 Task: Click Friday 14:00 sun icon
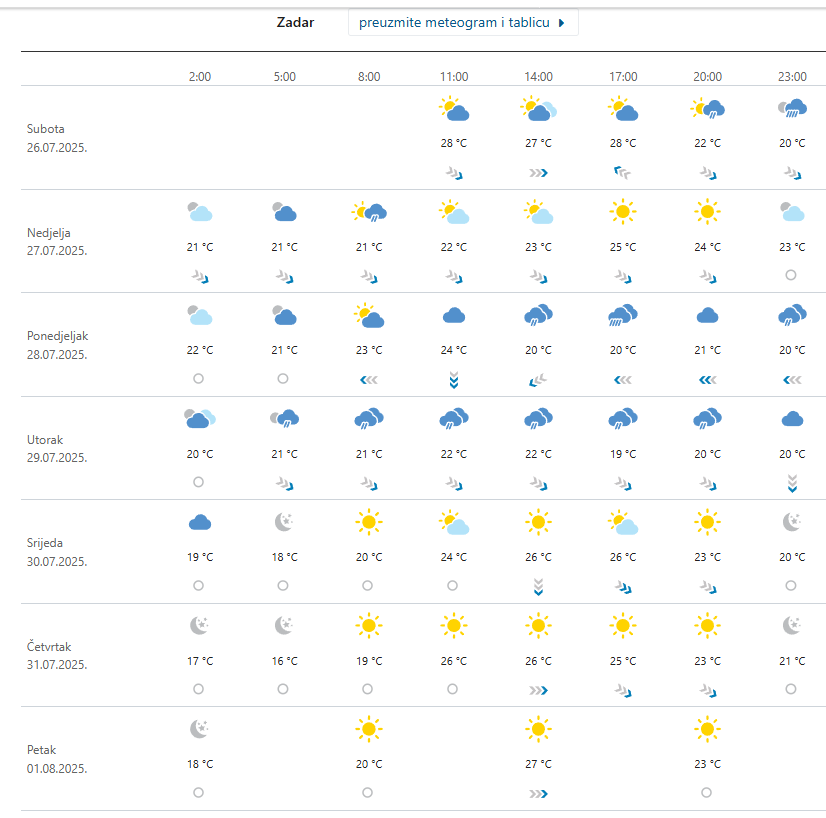(x=538, y=729)
